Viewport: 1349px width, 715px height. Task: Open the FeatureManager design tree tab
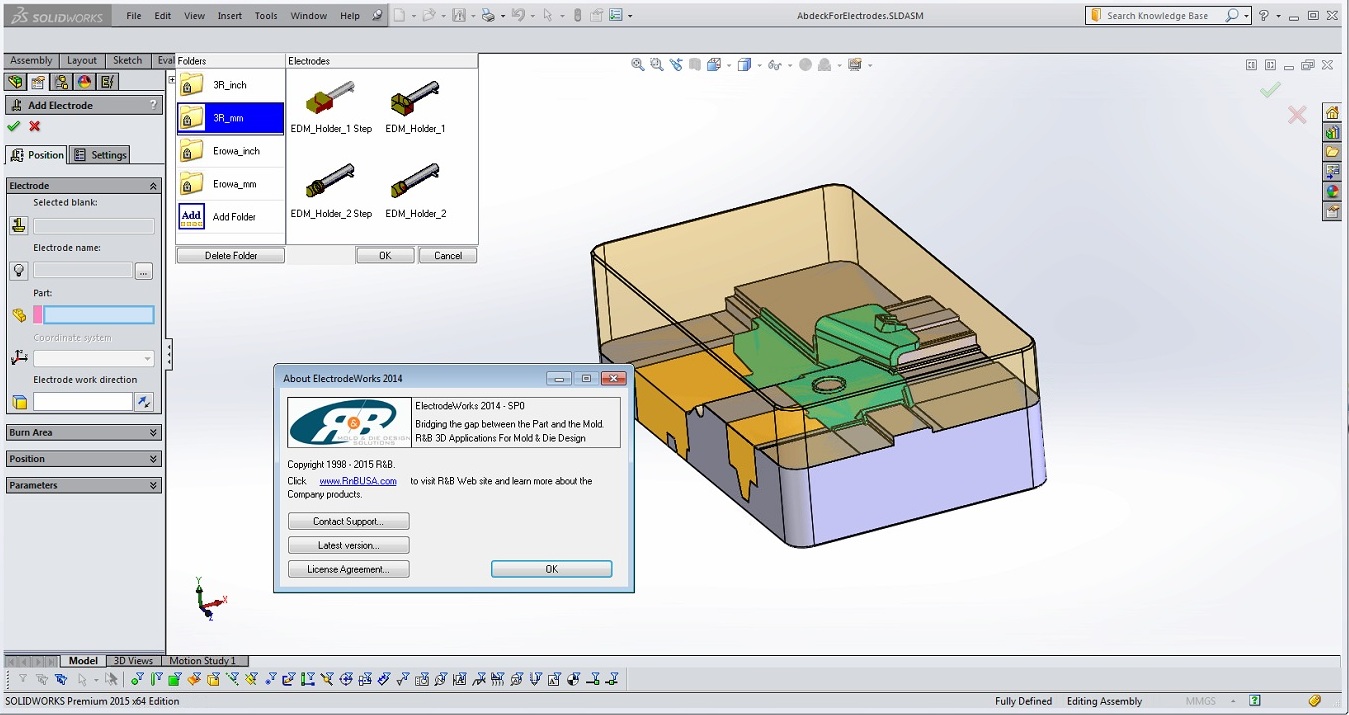(x=15, y=82)
